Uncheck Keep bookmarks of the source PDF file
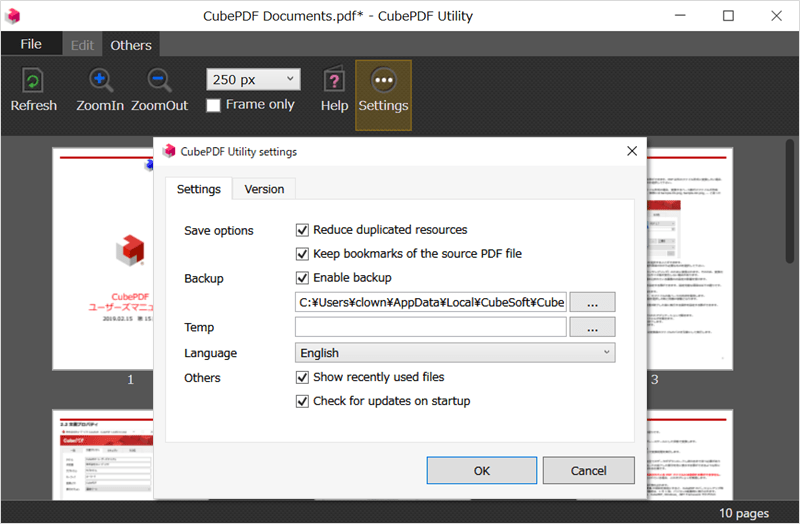800x524 pixels. click(x=302, y=254)
